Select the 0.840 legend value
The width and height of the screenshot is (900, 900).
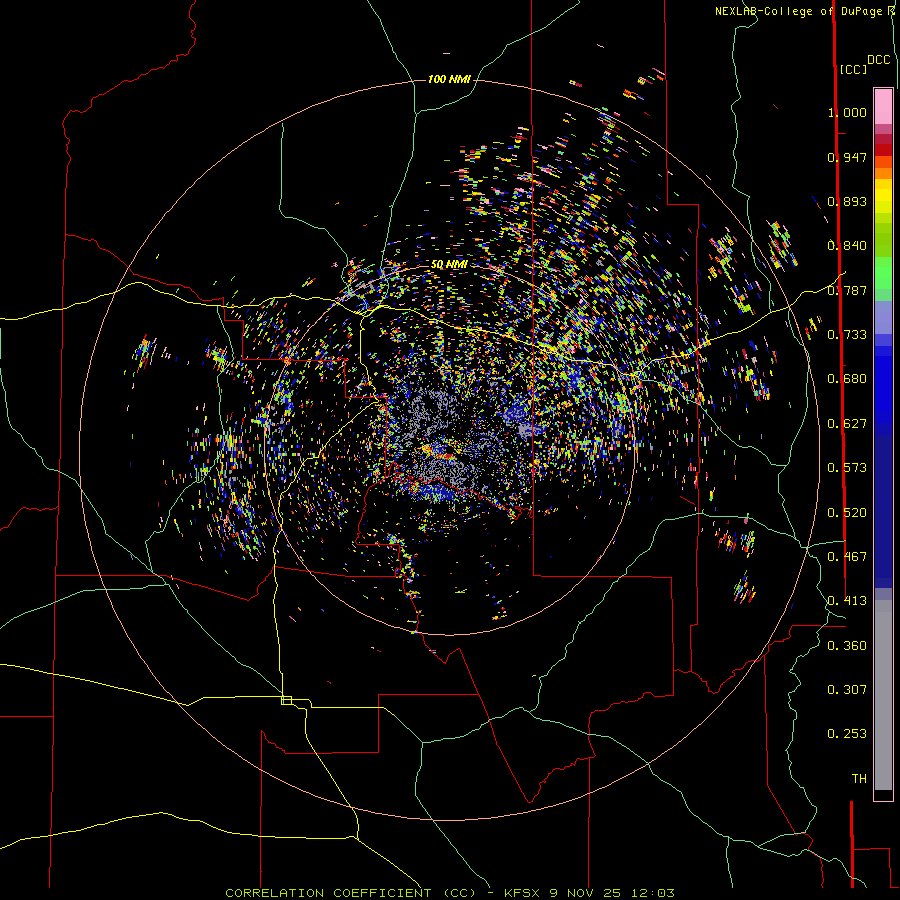[x=847, y=246]
